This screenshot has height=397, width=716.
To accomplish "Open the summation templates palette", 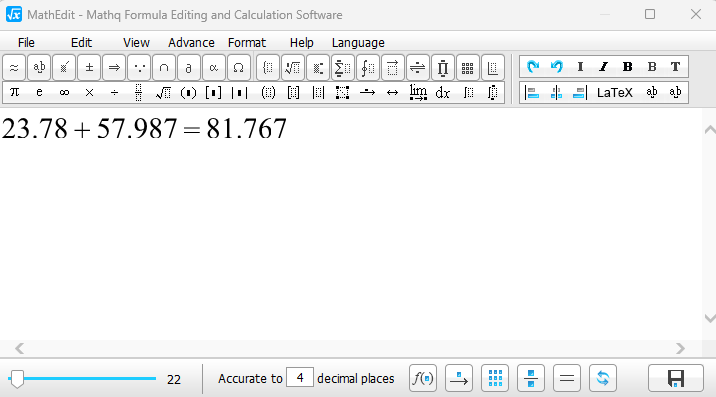I will point(342,68).
